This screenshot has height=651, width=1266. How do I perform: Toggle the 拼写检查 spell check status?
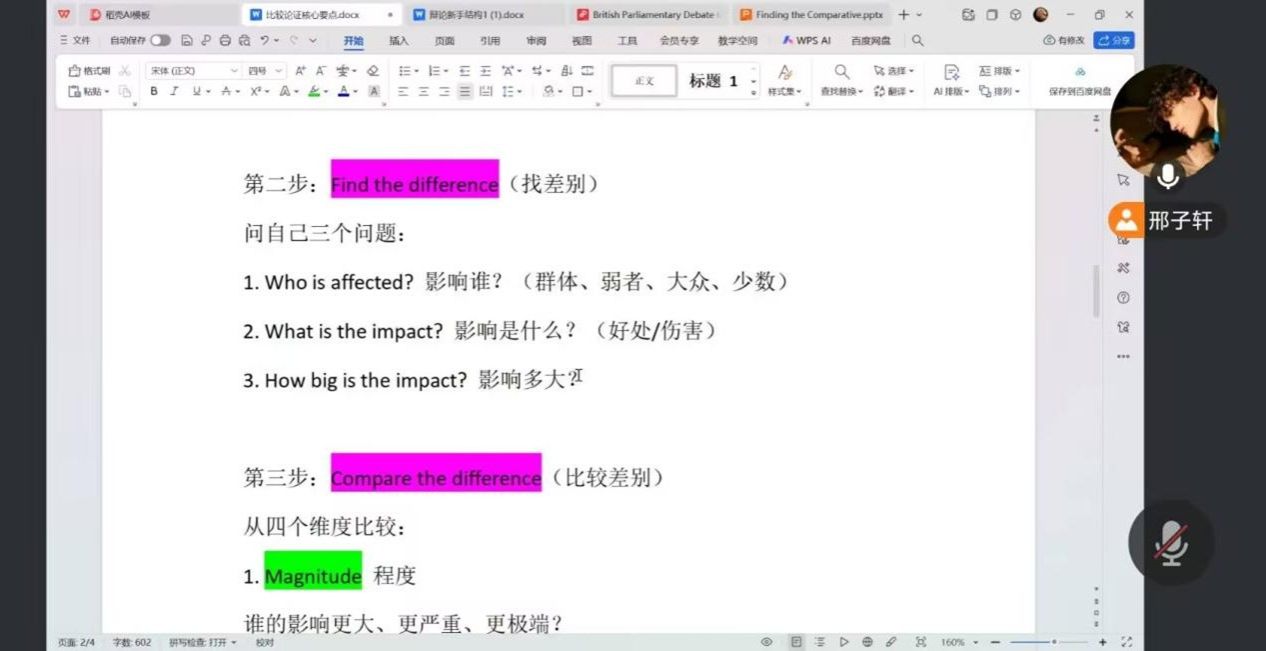tap(203, 642)
